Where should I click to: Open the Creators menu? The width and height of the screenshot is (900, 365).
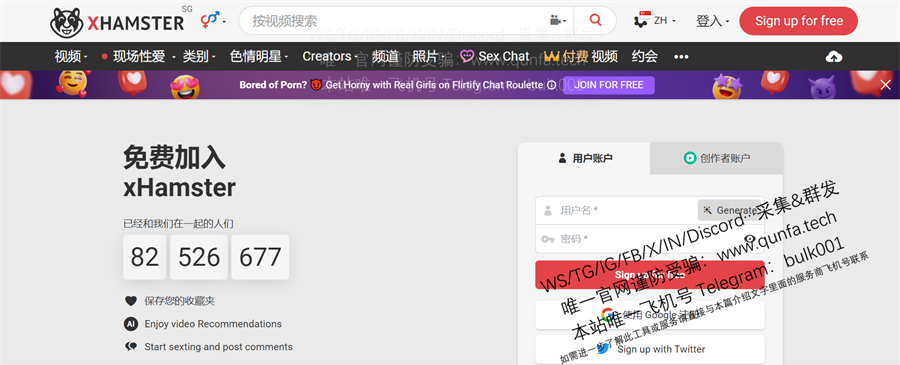(x=329, y=56)
